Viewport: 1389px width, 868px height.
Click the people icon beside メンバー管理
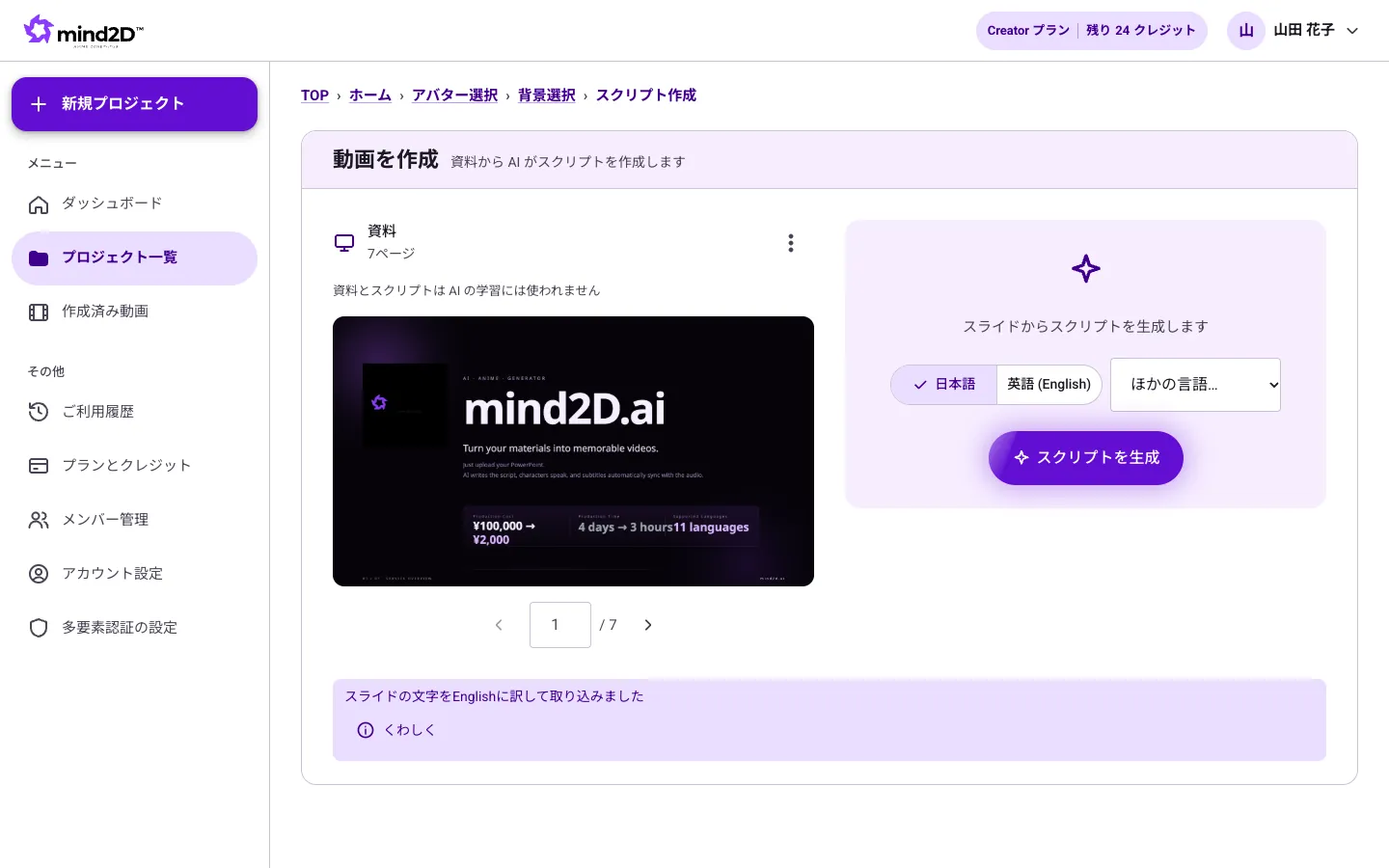(39, 521)
